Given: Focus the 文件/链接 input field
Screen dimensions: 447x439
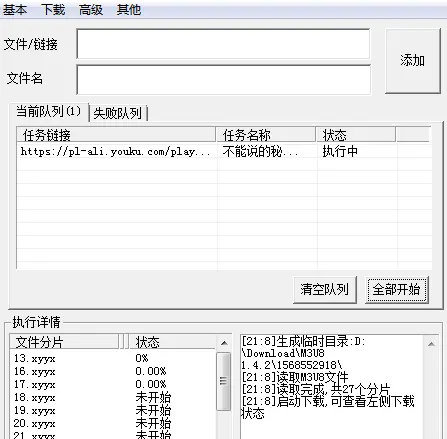Looking at the screenshot, I should (223, 44).
